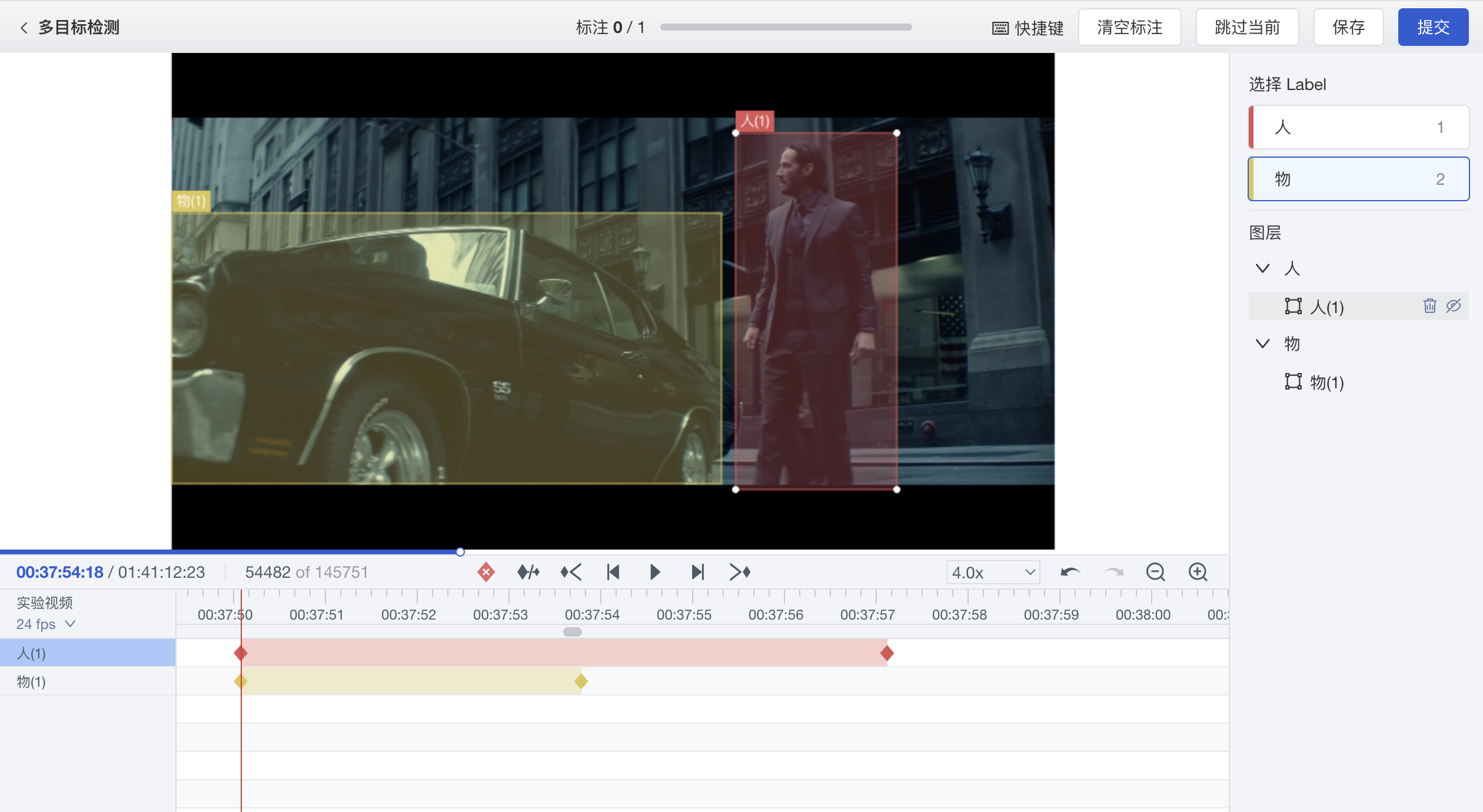This screenshot has width=1483, height=812.
Task: Delete keyframe using red diamond X icon
Action: point(486,572)
